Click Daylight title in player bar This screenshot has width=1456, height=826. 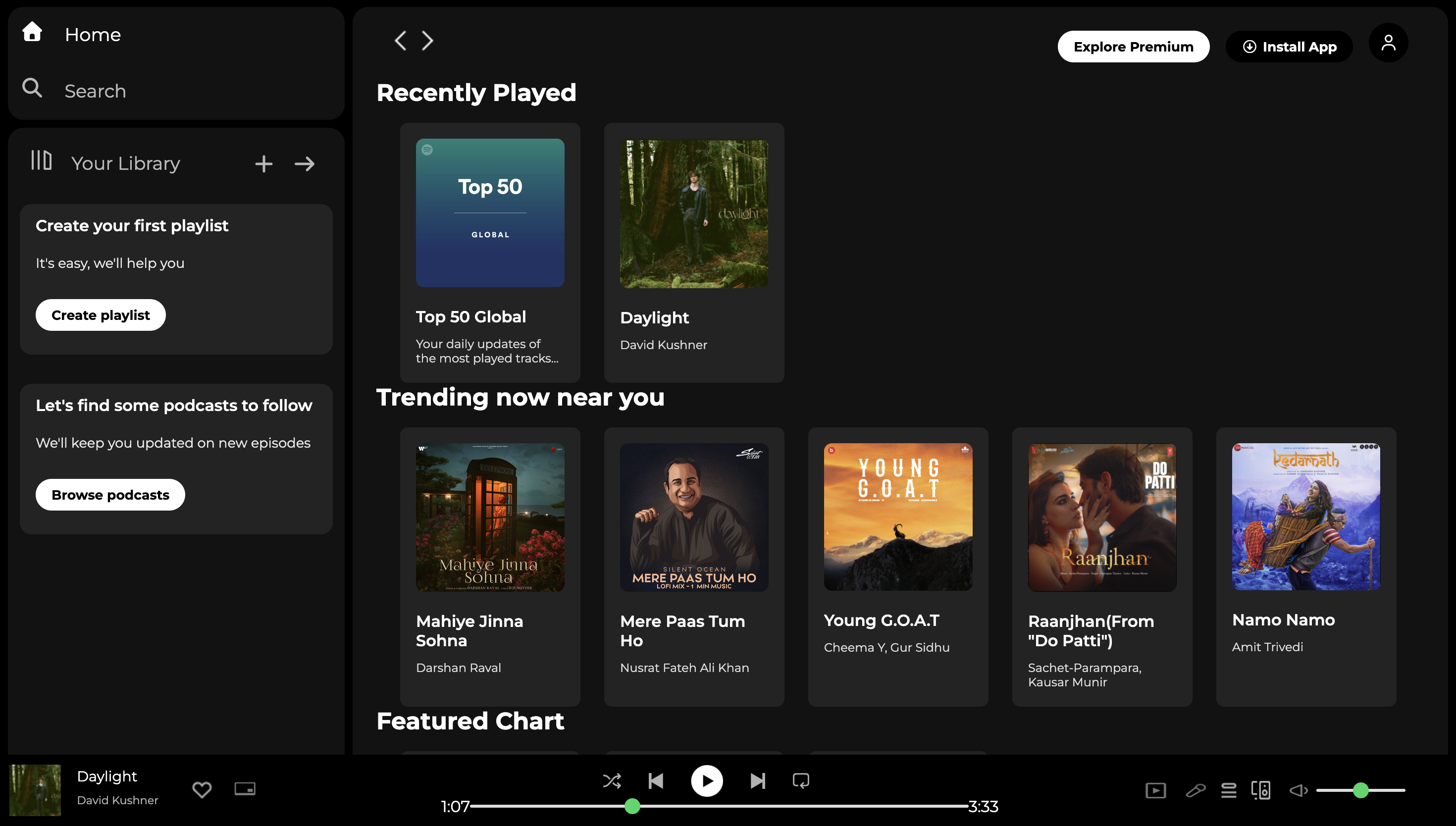point(106,776)
